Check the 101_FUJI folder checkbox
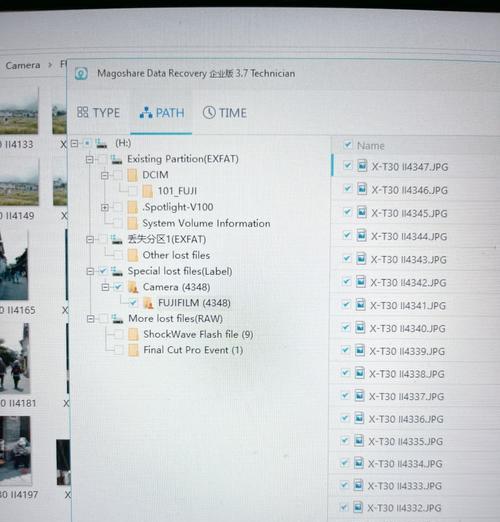Screen dimensions: 500x522 [132, 191]
